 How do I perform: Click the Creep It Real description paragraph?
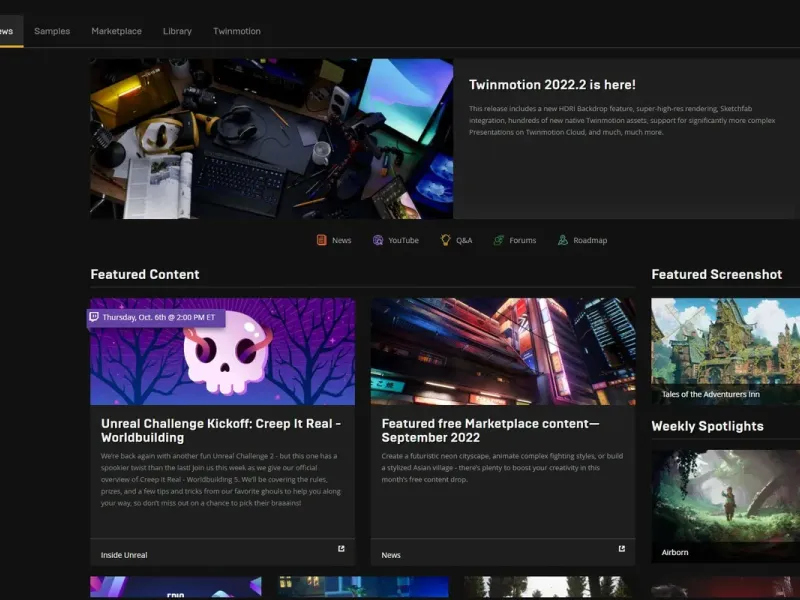pos(220,480)
